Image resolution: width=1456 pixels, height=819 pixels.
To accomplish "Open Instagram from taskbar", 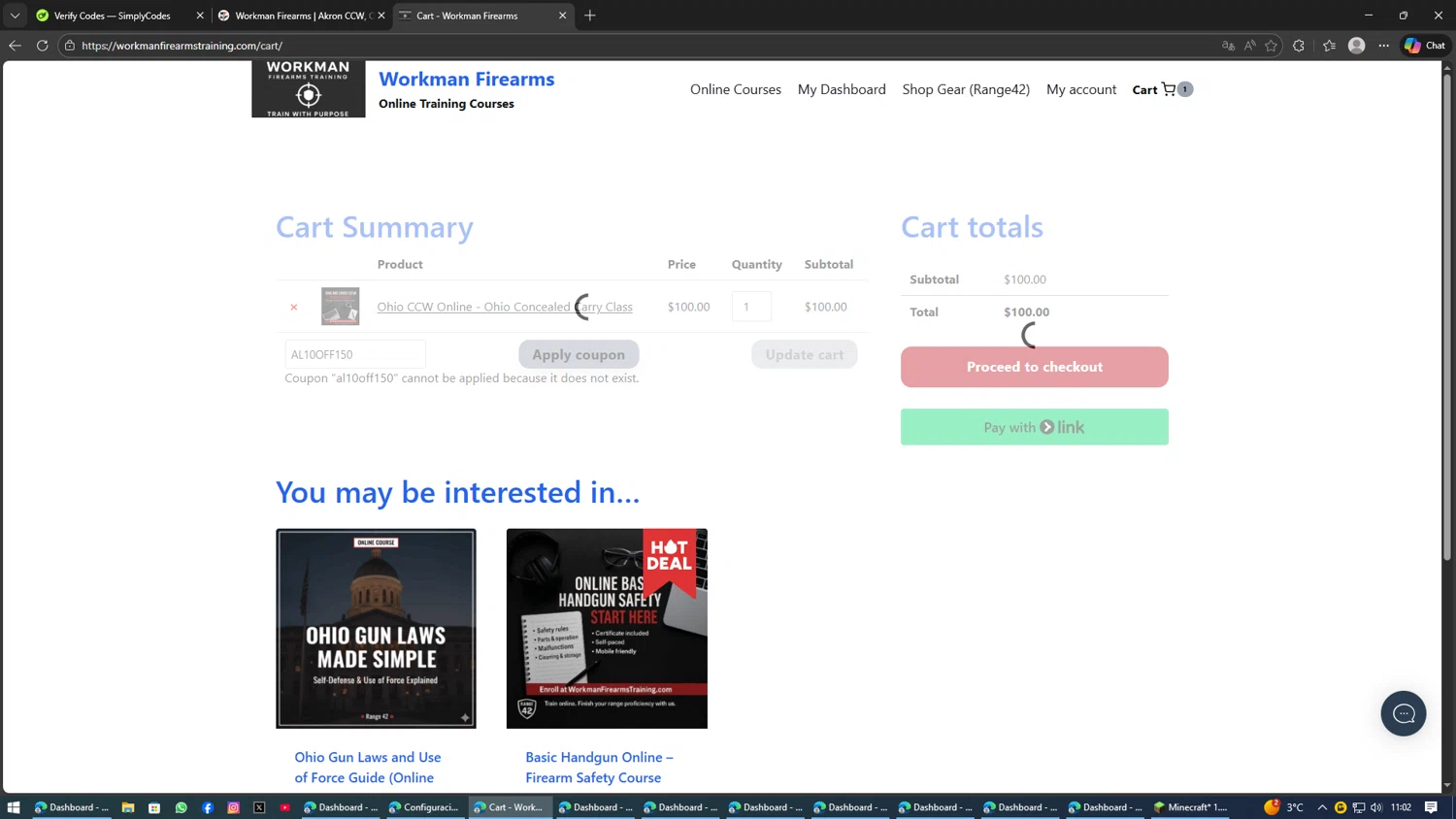I will pos(233,807).
